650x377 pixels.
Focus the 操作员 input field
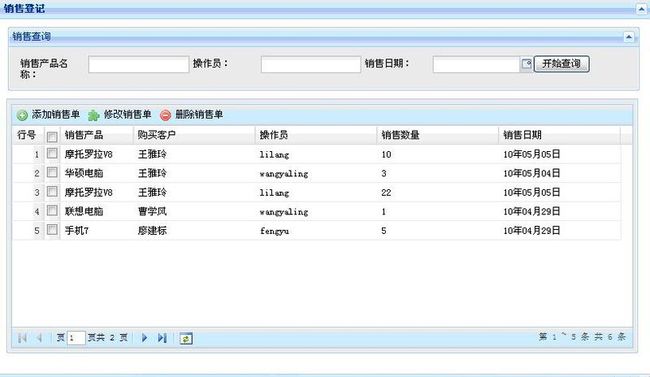(x=310, y=65)
